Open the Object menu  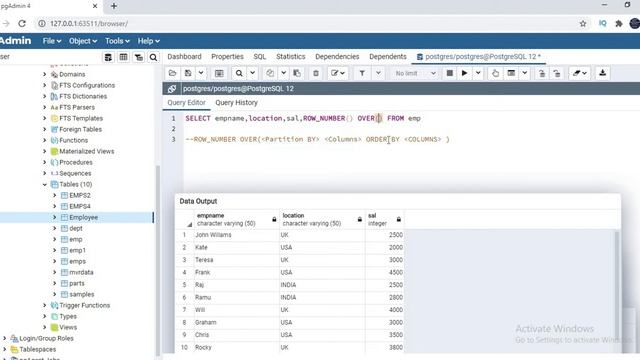[x=83, y=41]
